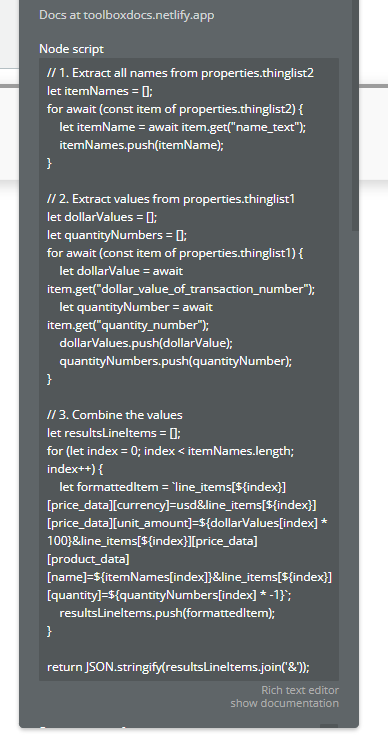Click the 'for await' line for thinglist2

pyautogui.click(x=175, y=109)
